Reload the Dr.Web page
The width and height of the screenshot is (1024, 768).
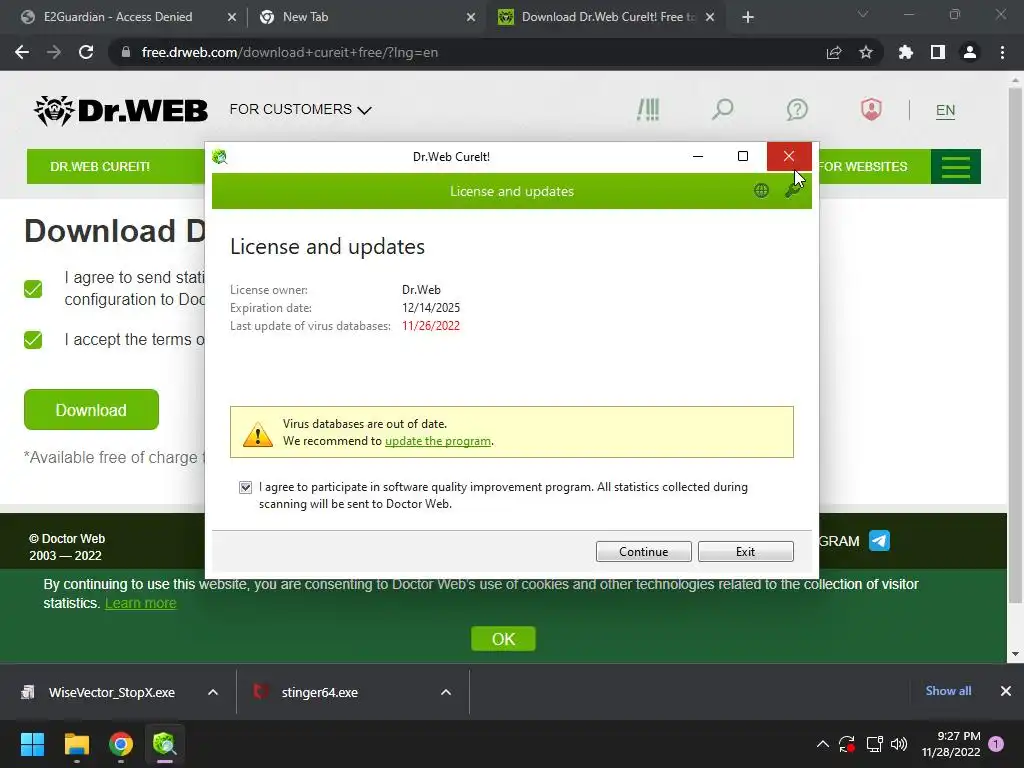click(86, 52)
